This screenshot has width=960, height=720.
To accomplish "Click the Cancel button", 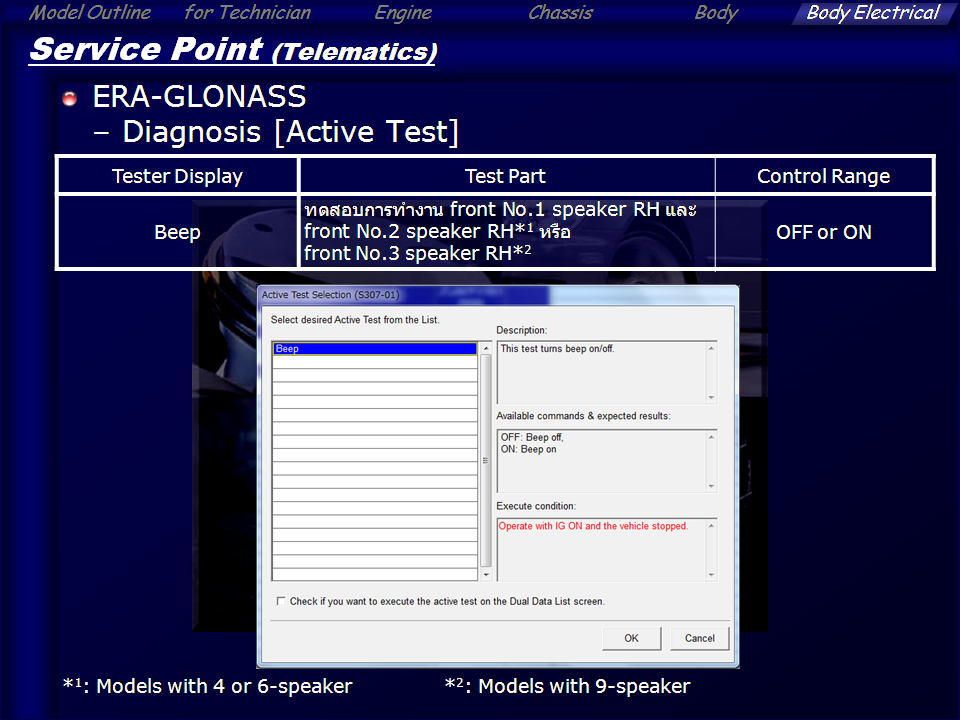I will coord(699,638).
